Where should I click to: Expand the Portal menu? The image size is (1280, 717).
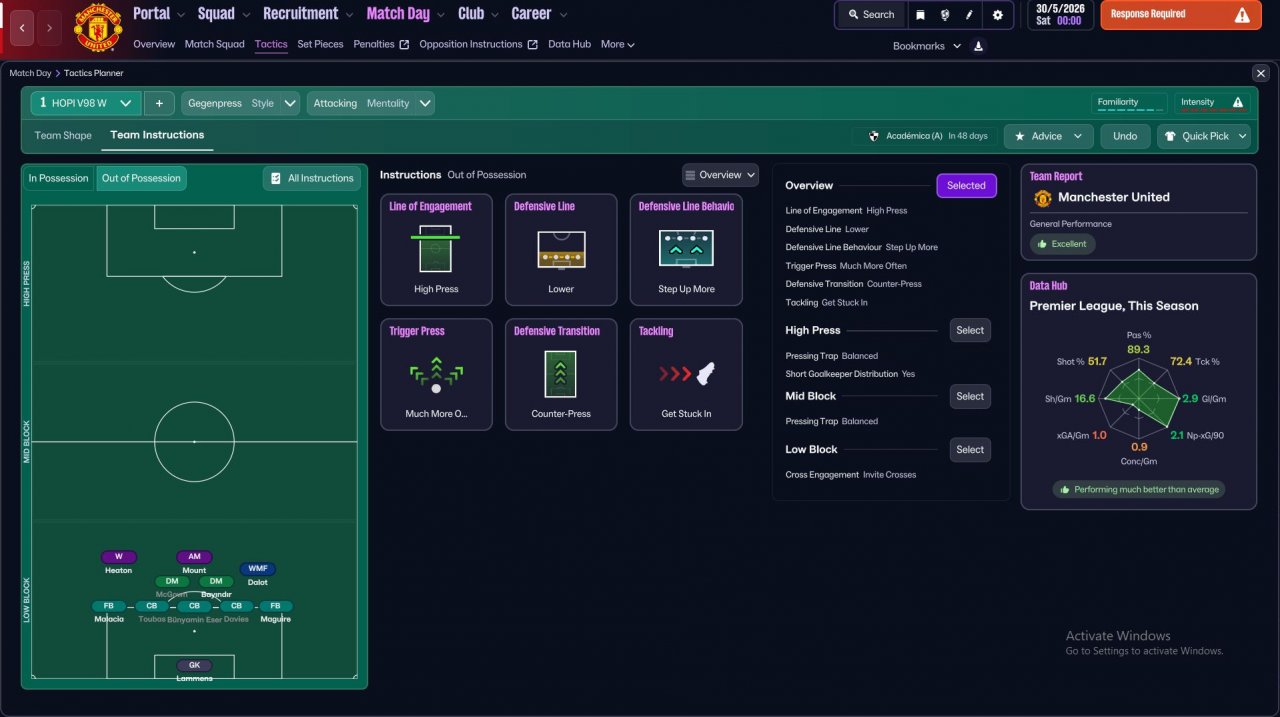coord(159,14)
